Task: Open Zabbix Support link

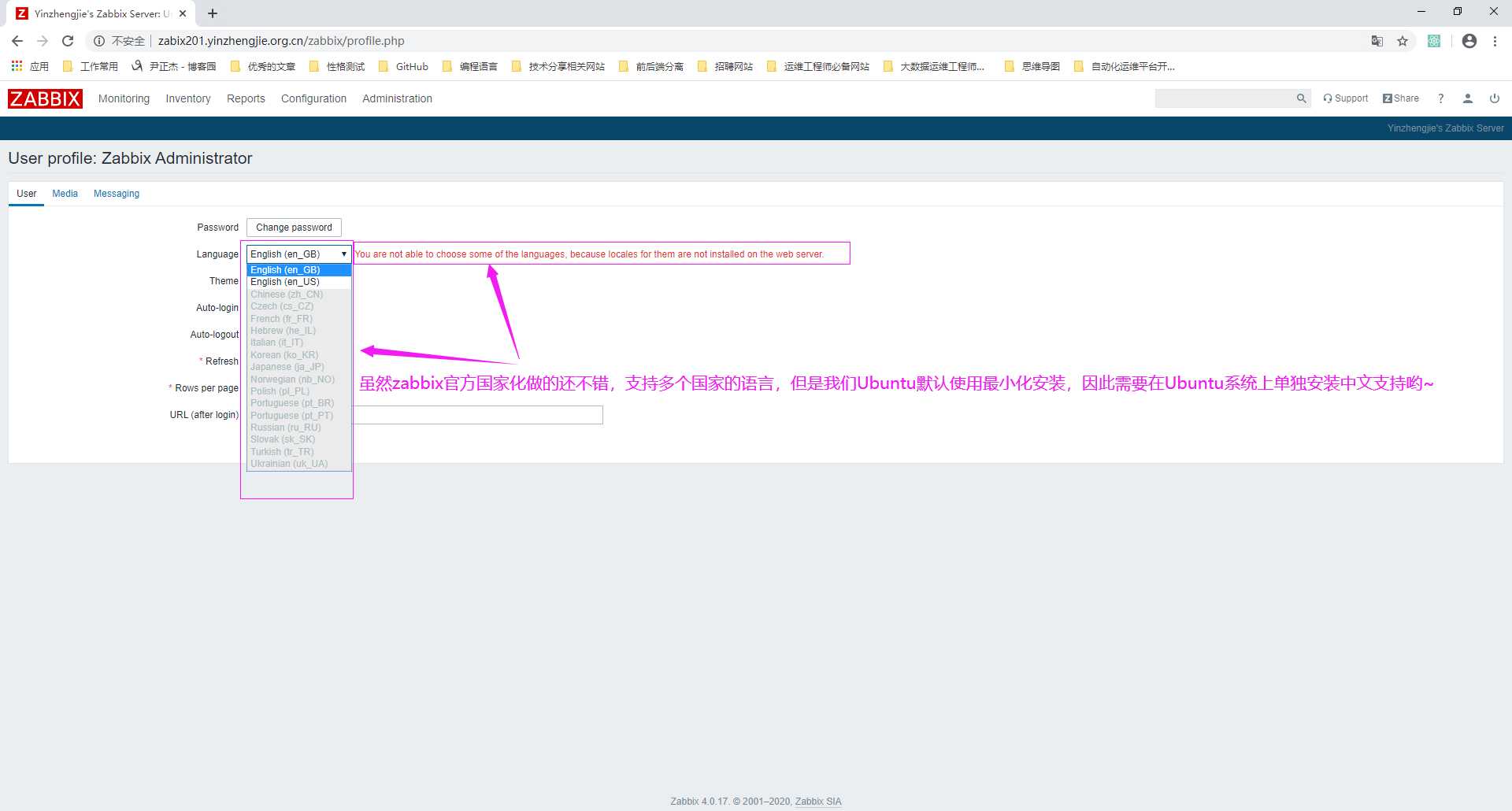Action: pyautogui.click(x=1346, y=98)
